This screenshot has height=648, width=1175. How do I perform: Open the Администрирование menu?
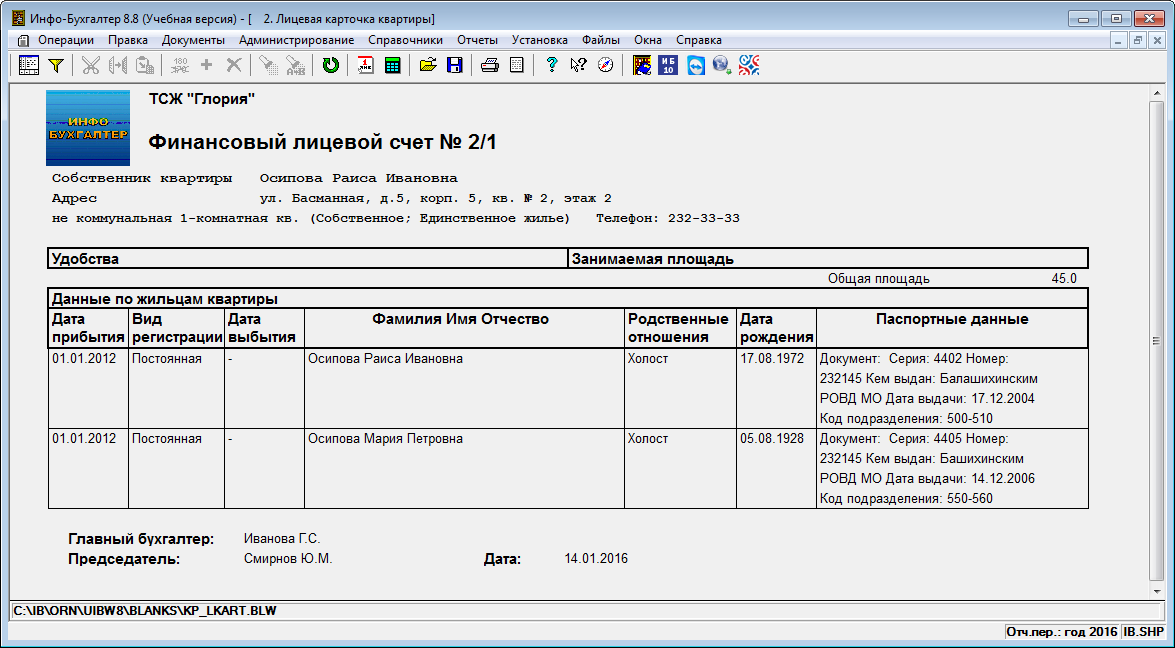pyautogui.click(x=297, y=40)
